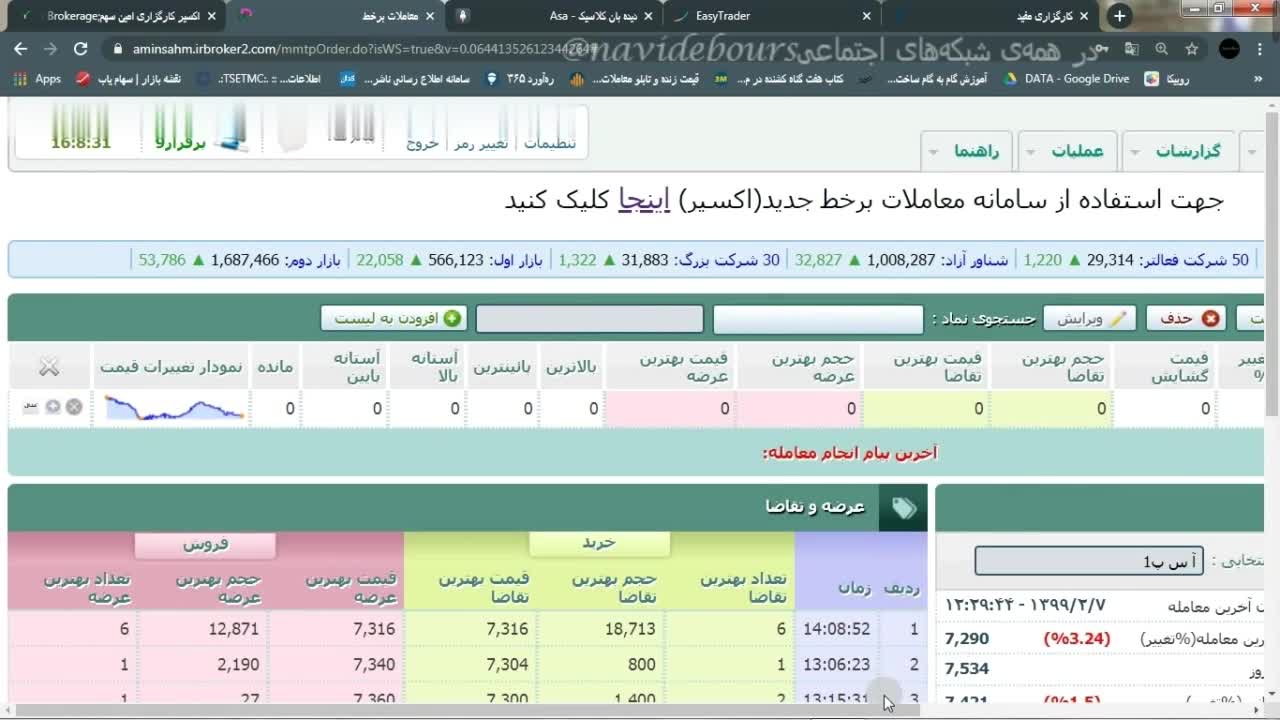The image size is (1280, 720).
Task: Close the 'Asa - دیده بان کلاسیک' tab
Action: (x=648, y=16)
